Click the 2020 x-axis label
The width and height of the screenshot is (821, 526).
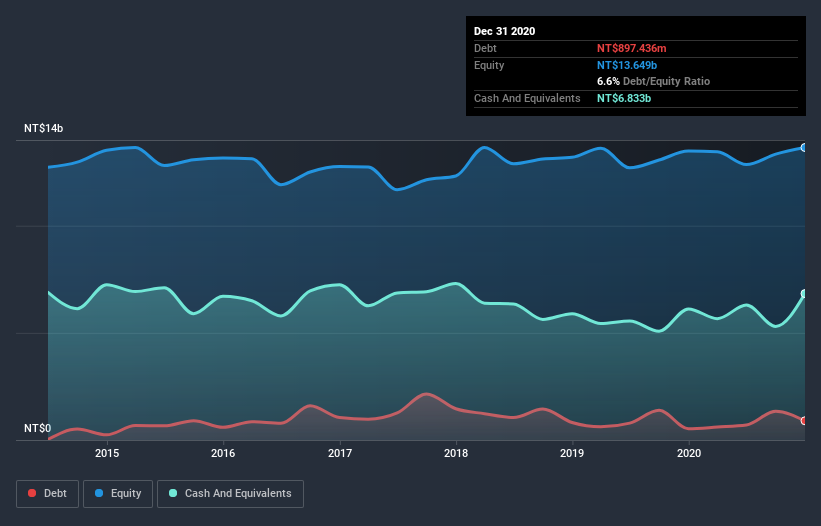pos(689,453)
